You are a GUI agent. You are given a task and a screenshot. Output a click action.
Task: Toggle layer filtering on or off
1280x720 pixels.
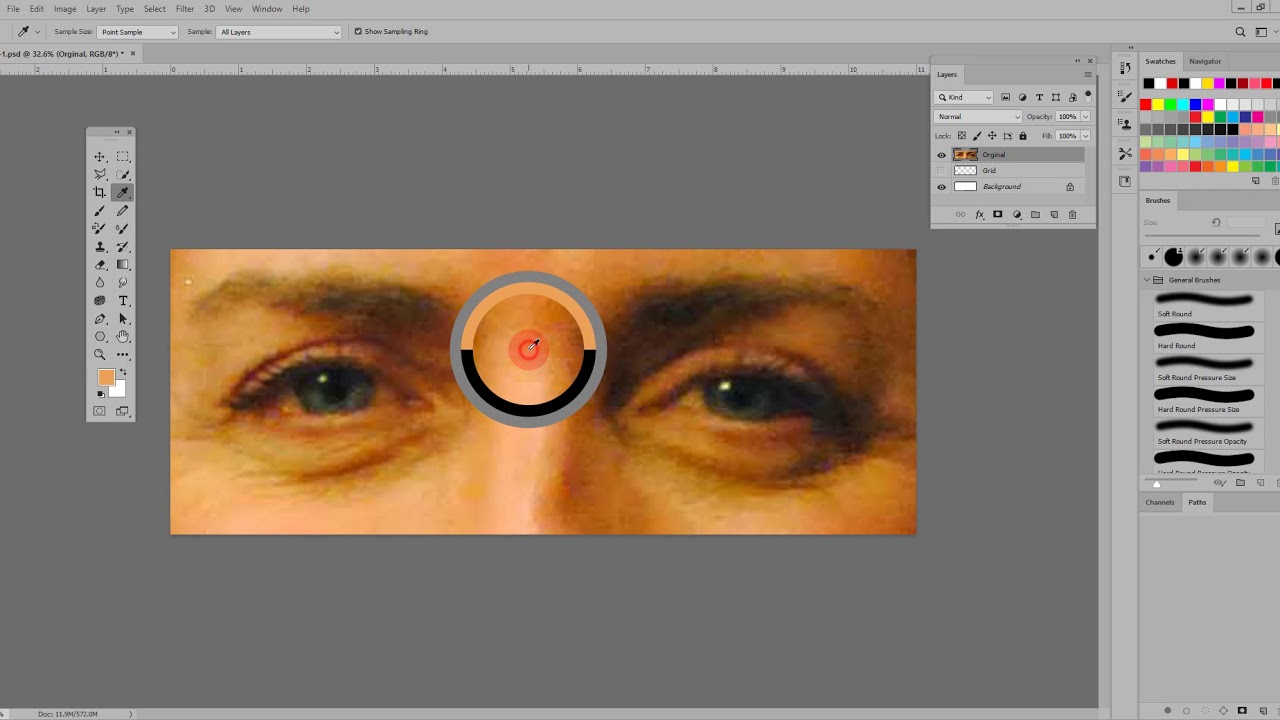coord(1088,96)
